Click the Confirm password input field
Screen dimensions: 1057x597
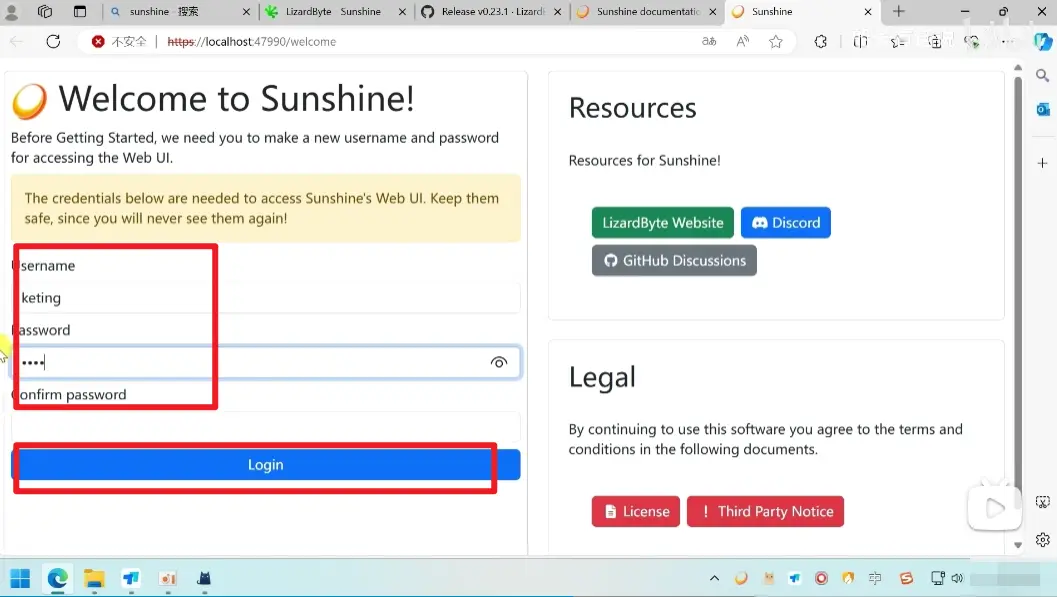pyautogui.click(x=265, y=427)
